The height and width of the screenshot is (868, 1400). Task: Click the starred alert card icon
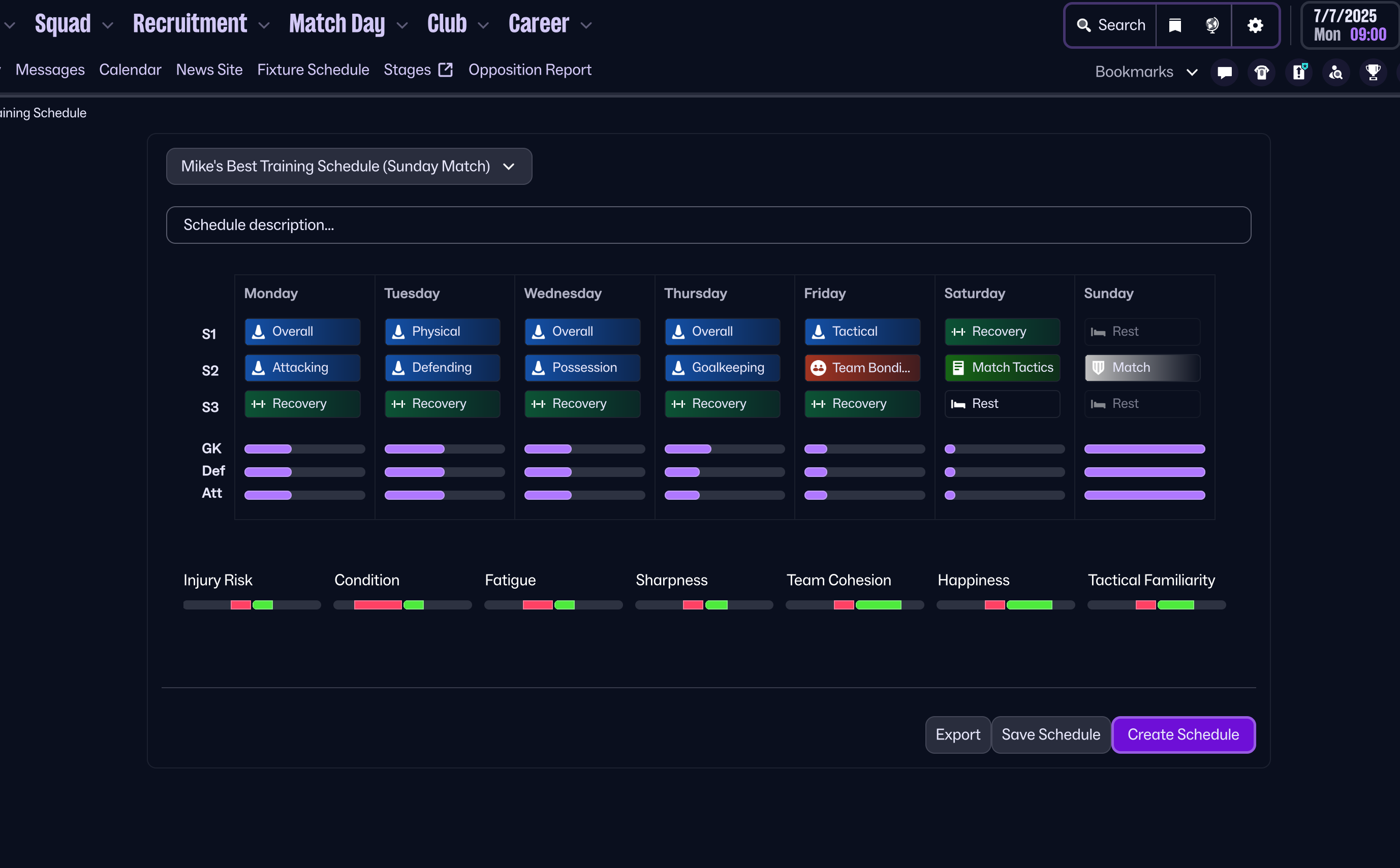point(1299,72)
